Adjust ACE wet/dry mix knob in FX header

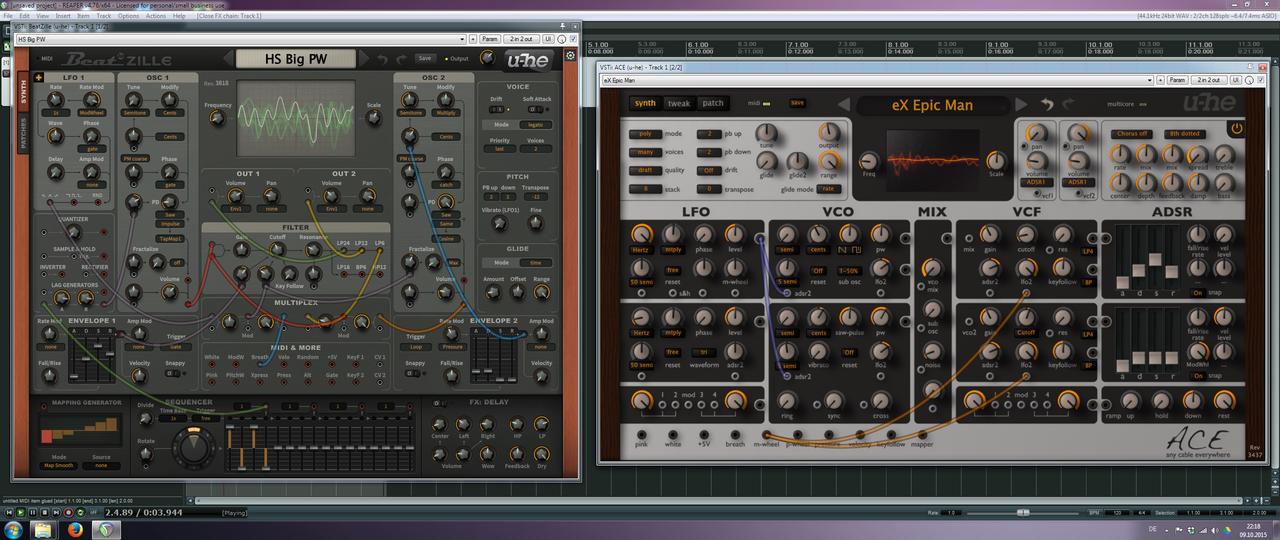tap(1247, 79)
